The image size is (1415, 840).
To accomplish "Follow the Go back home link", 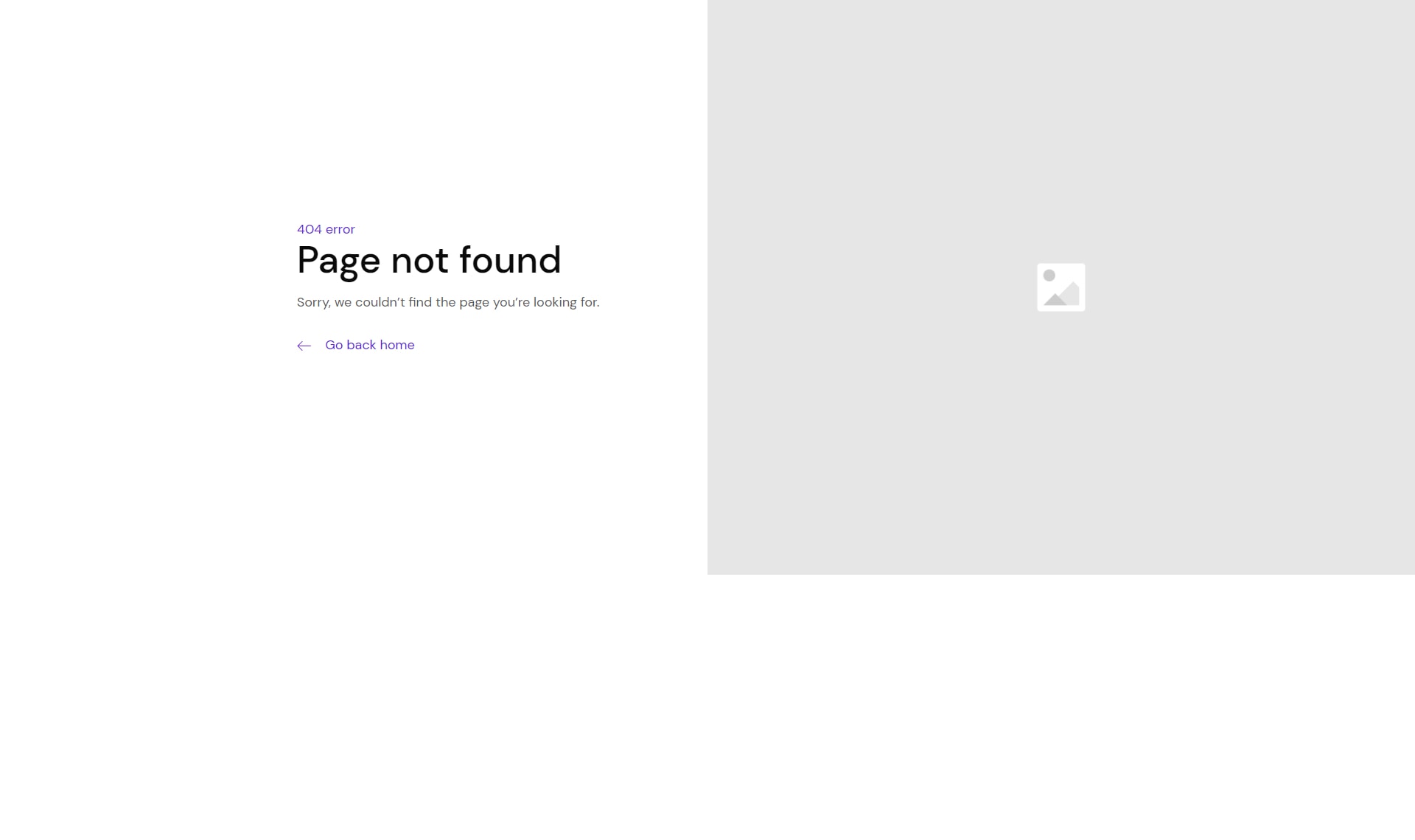I will [356, 345].
